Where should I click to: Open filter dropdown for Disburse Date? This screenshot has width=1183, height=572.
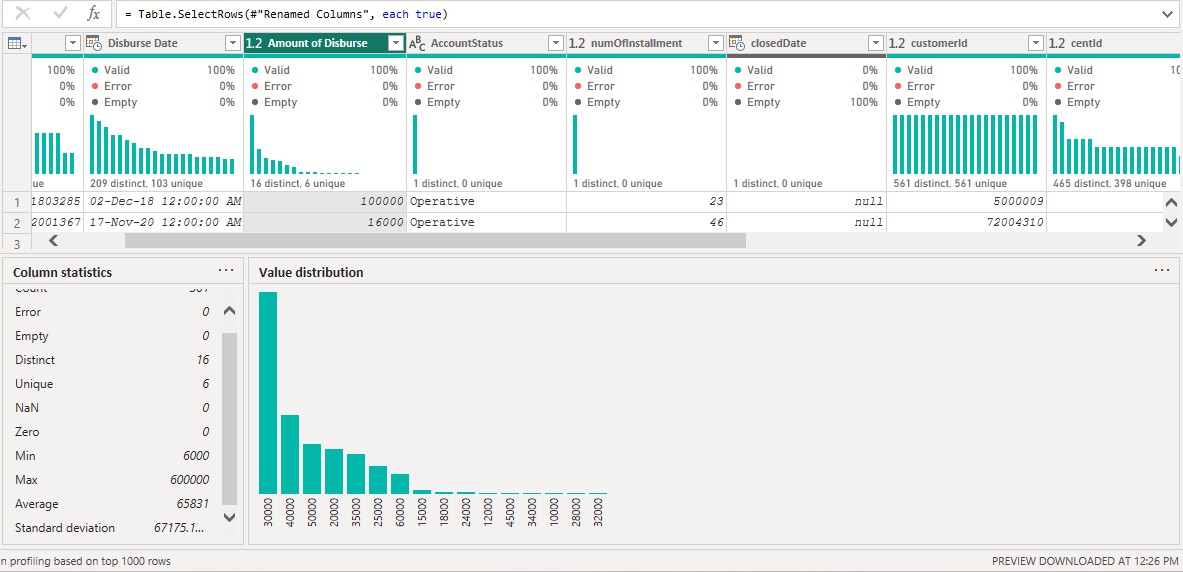point(233,44)
